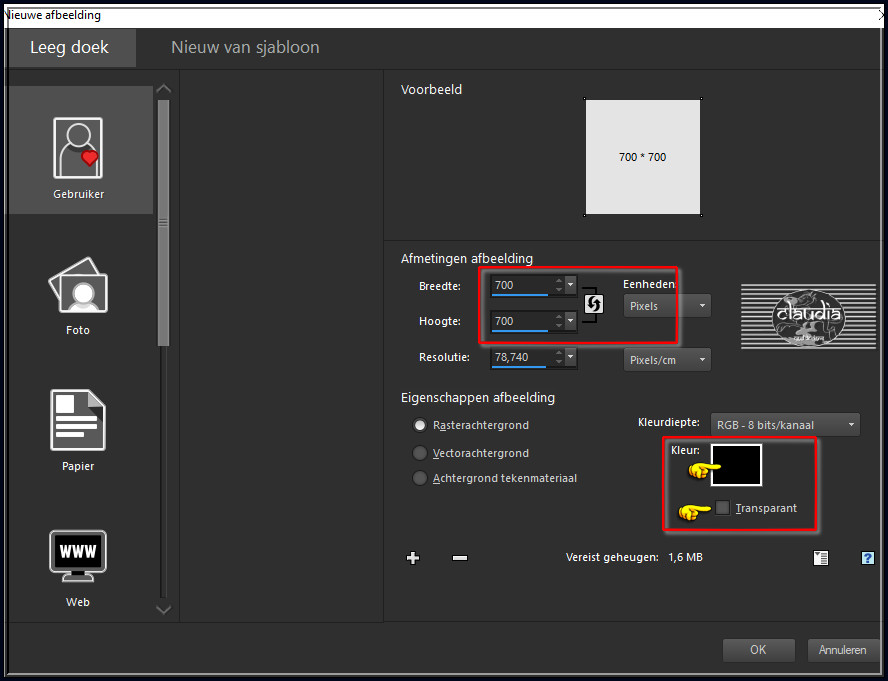888x681 pixels.
Task: Click the category list scrollbar thumb
Action: [164, 223]
